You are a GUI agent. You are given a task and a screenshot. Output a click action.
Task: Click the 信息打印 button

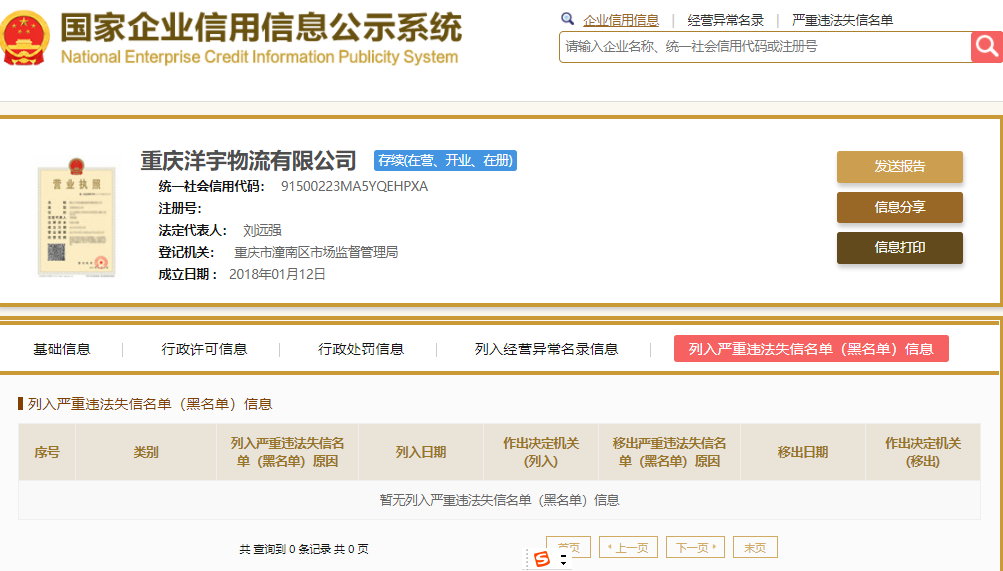[x=899, y=247]
